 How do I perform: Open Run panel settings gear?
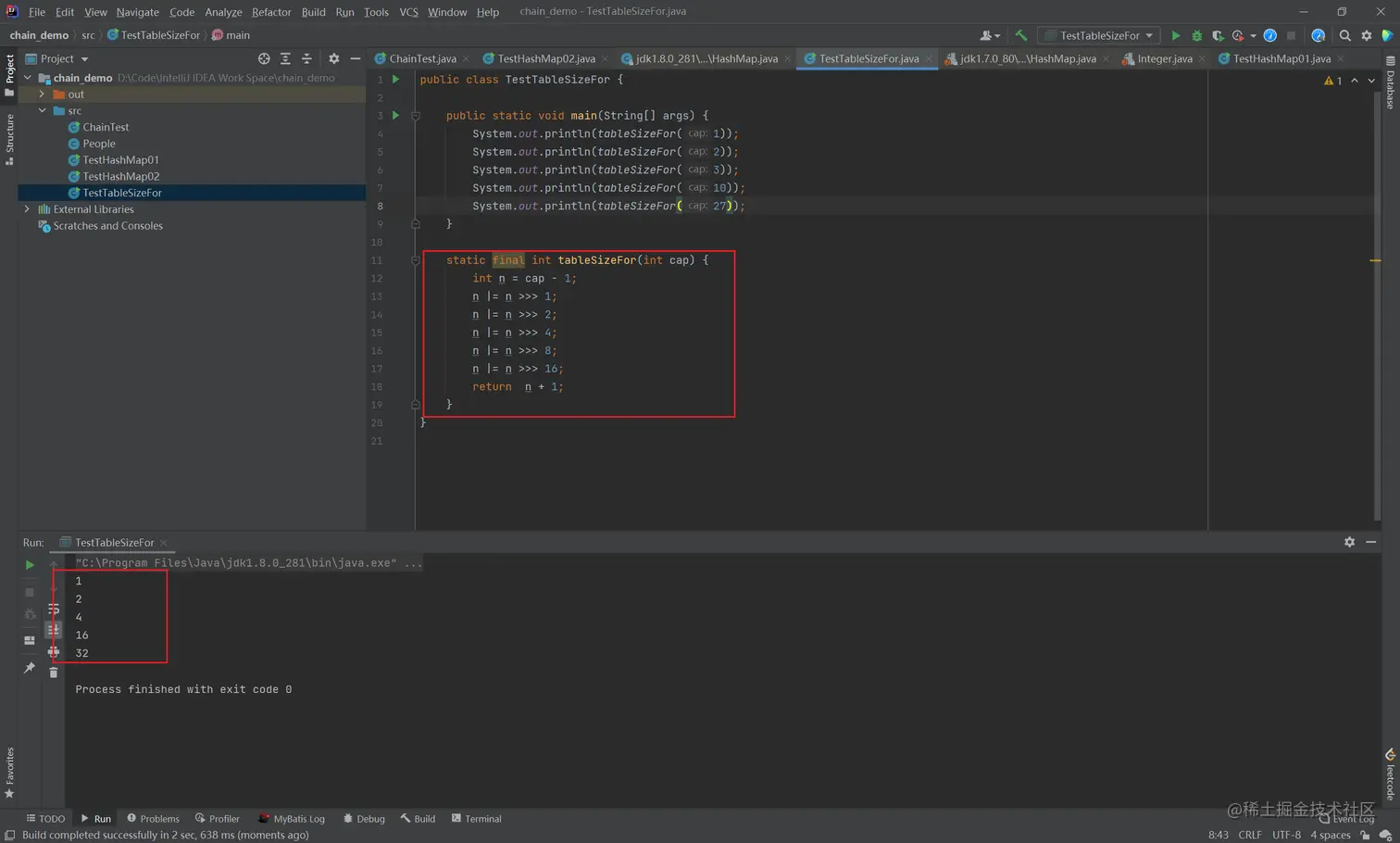tap(1349, 542)
